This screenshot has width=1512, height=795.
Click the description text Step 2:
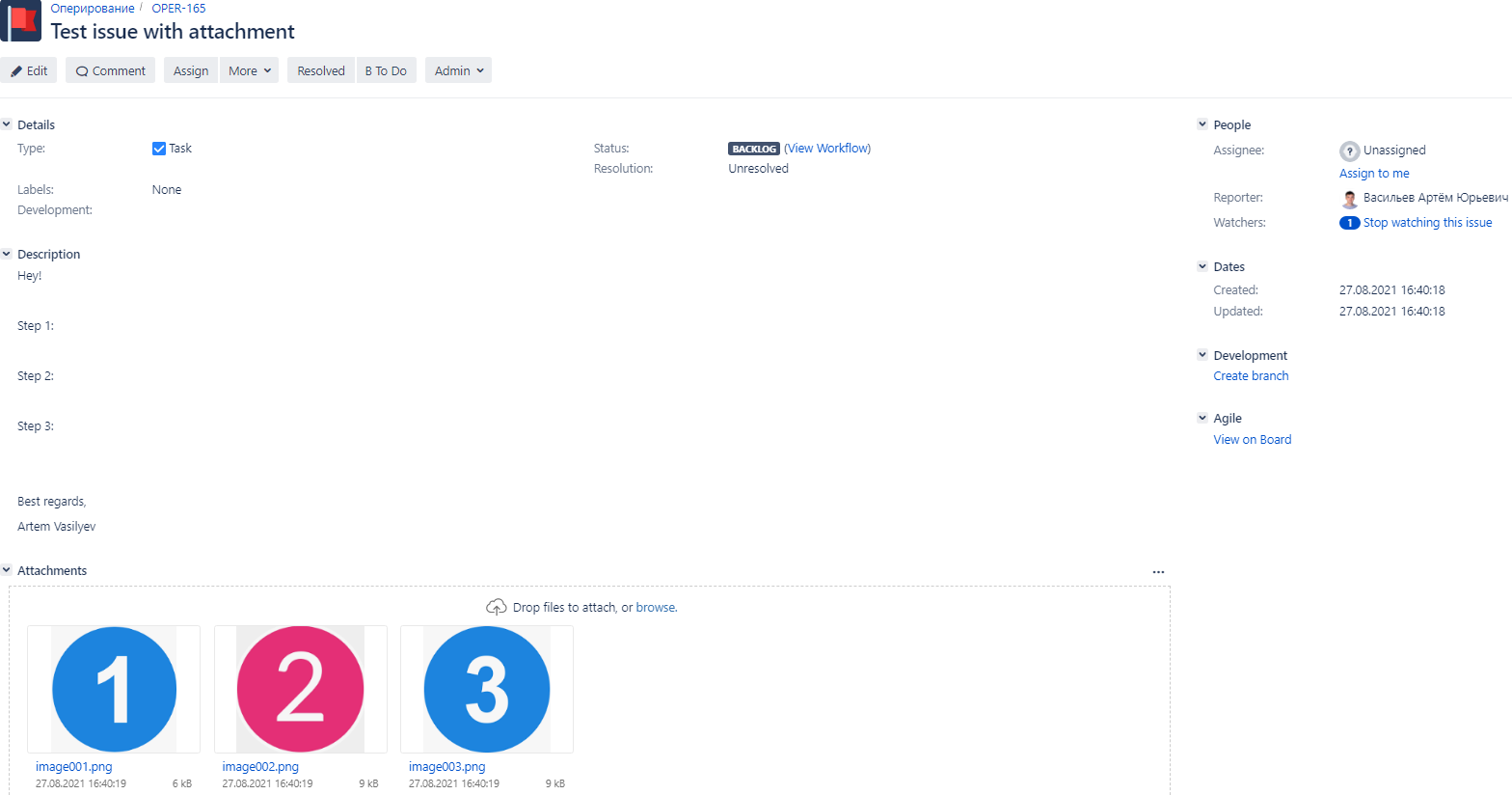pos(36,376)
